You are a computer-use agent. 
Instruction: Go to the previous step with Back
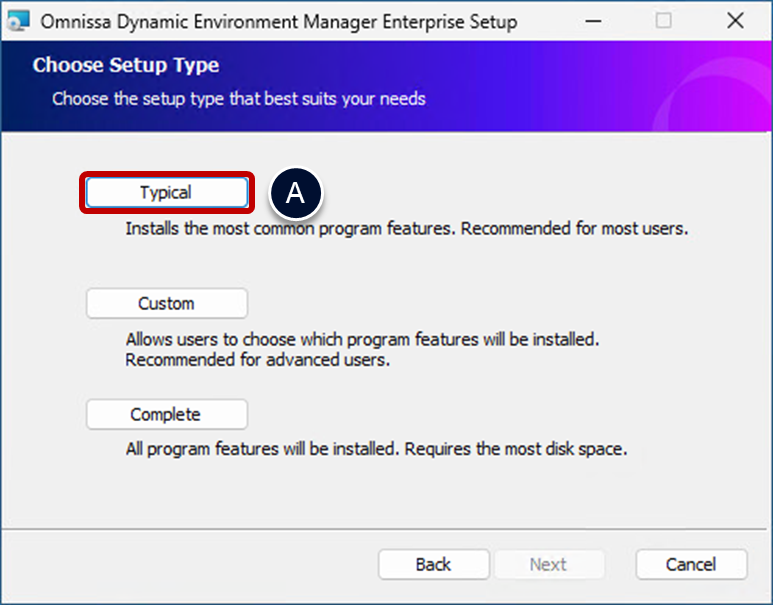pyautogui.click(x=433, y=564)
